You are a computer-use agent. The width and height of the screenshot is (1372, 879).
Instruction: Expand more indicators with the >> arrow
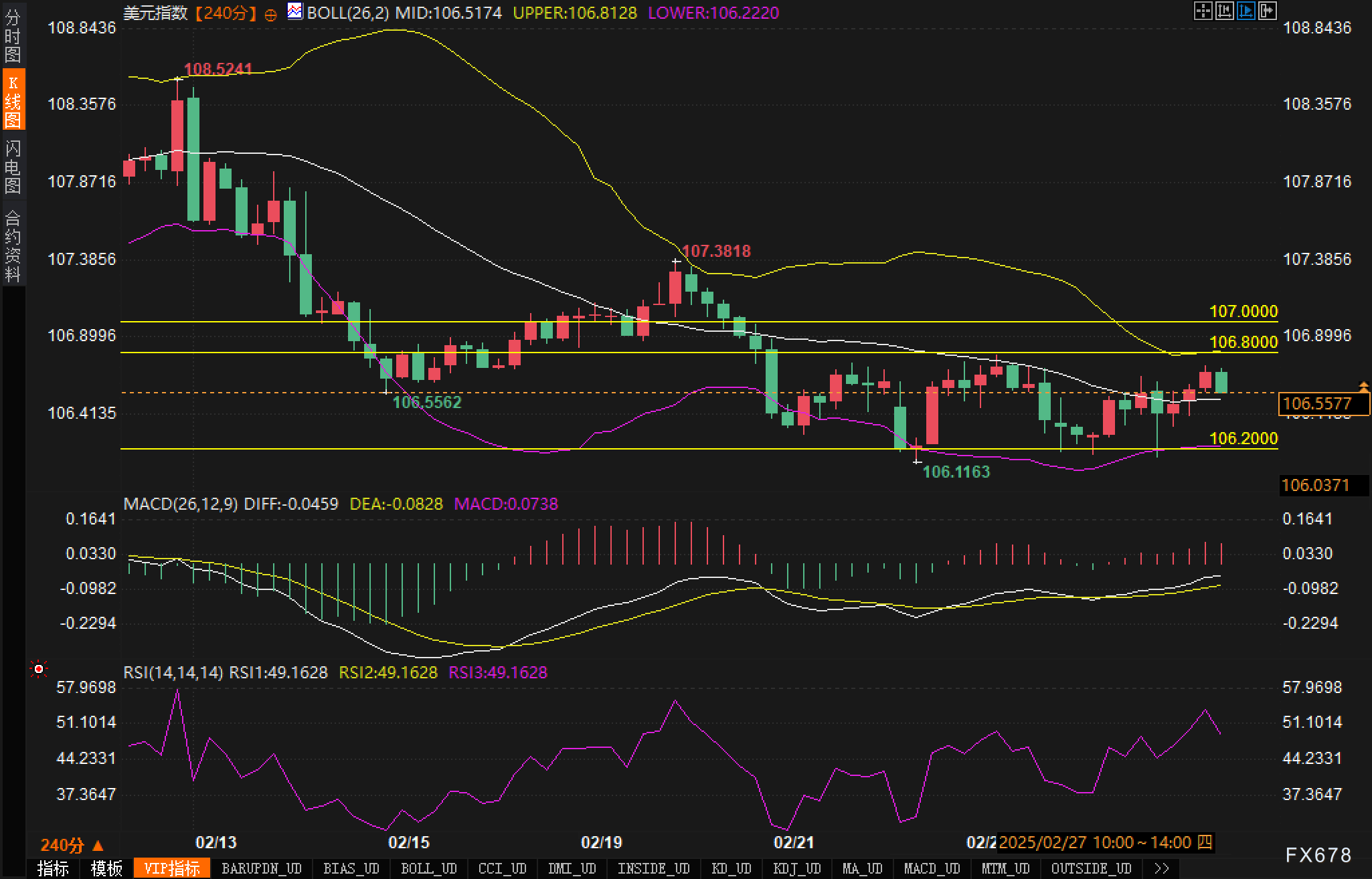1162,868
